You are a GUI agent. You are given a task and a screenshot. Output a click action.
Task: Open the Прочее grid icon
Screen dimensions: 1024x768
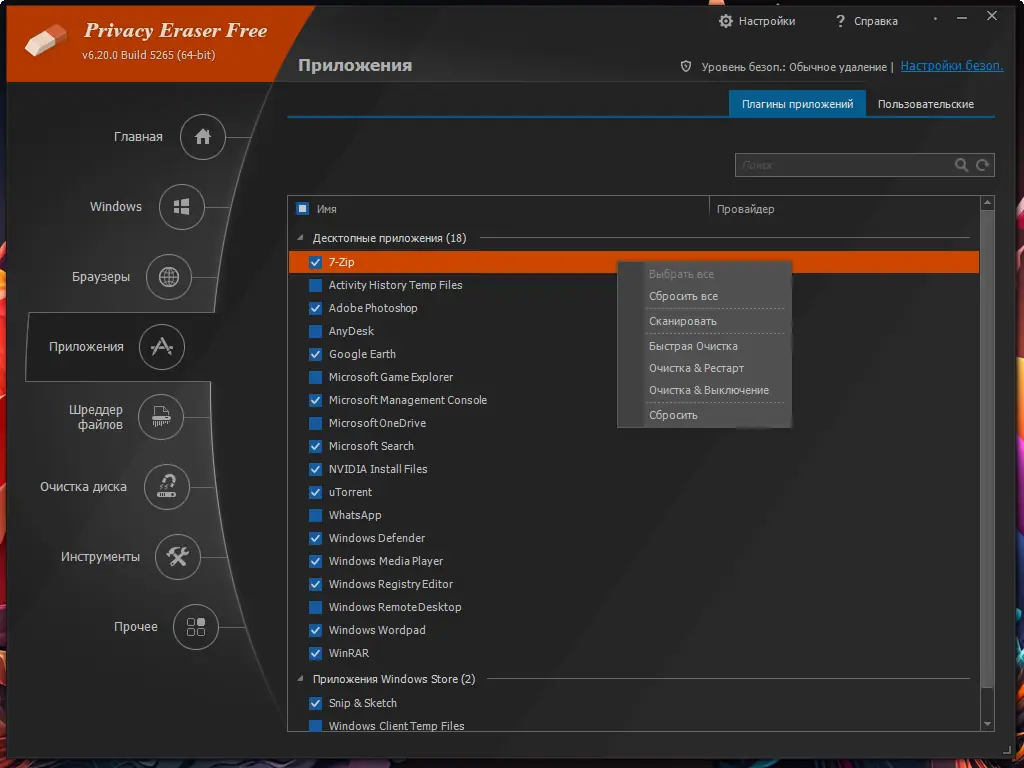[196, 627]
